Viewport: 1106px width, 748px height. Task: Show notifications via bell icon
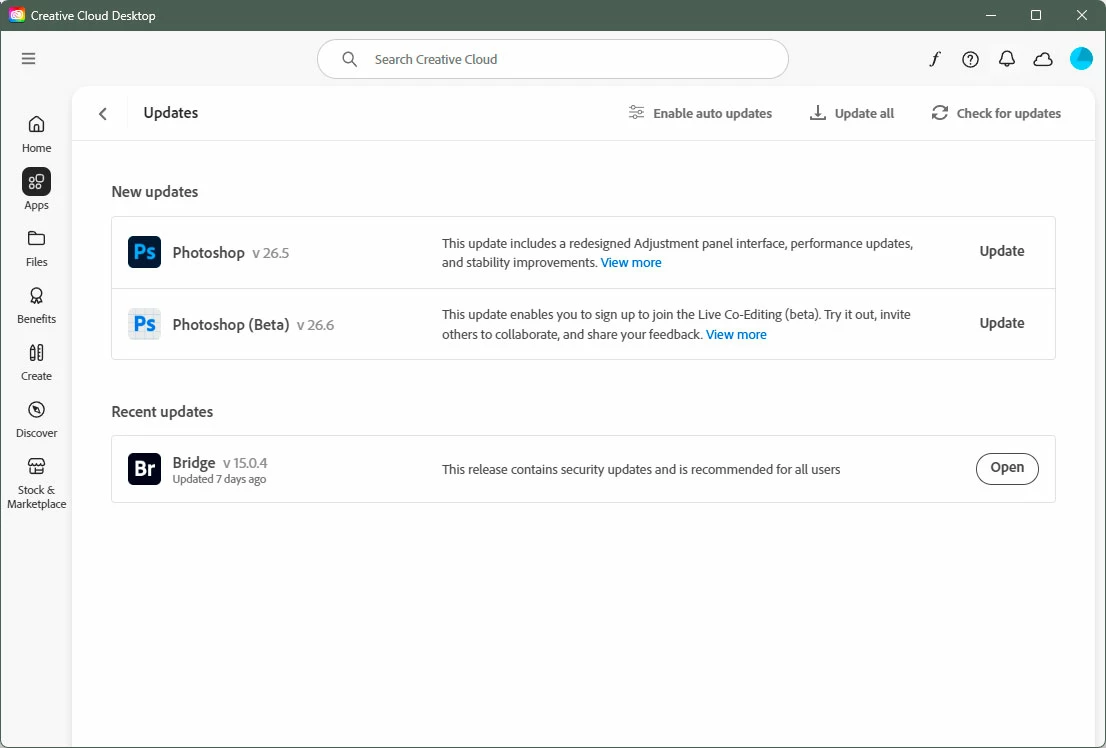pos(1007,59)
